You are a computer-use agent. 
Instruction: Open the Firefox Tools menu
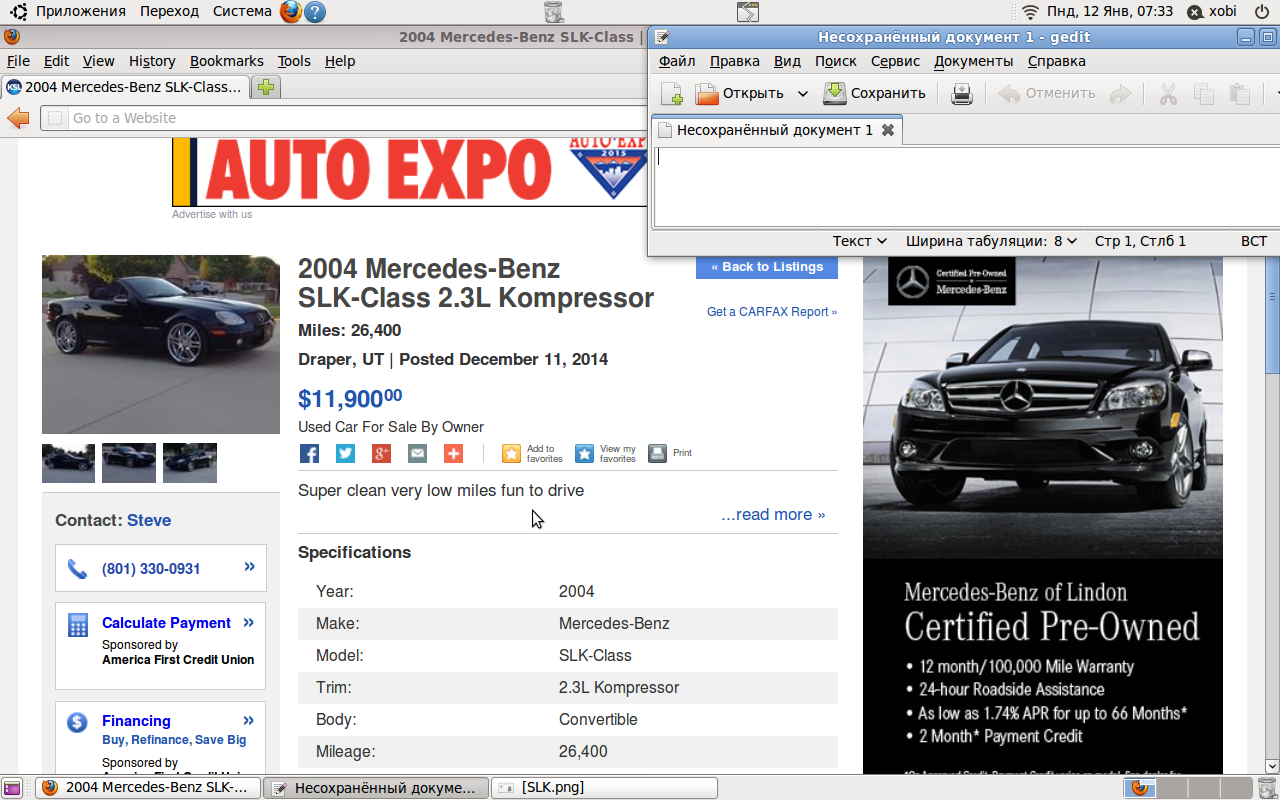tap(294, 61)
